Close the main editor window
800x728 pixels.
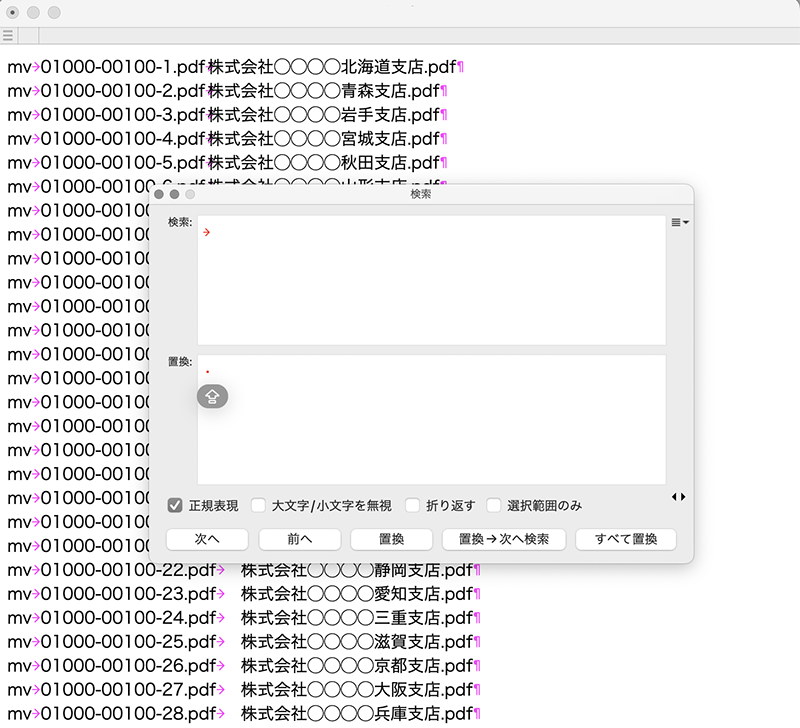[x=12, y=12]
